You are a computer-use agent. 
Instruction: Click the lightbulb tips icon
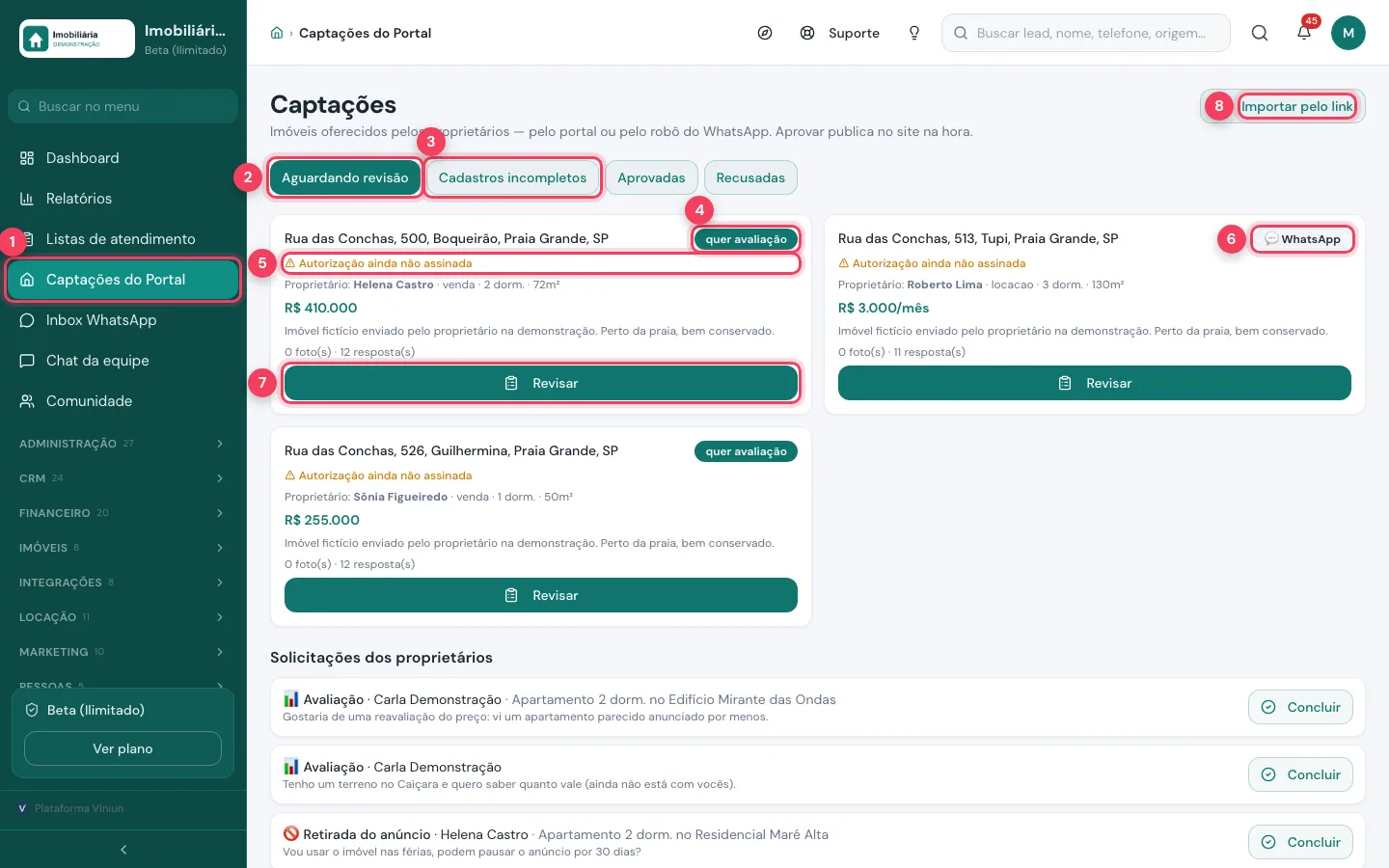pos(914,33)
